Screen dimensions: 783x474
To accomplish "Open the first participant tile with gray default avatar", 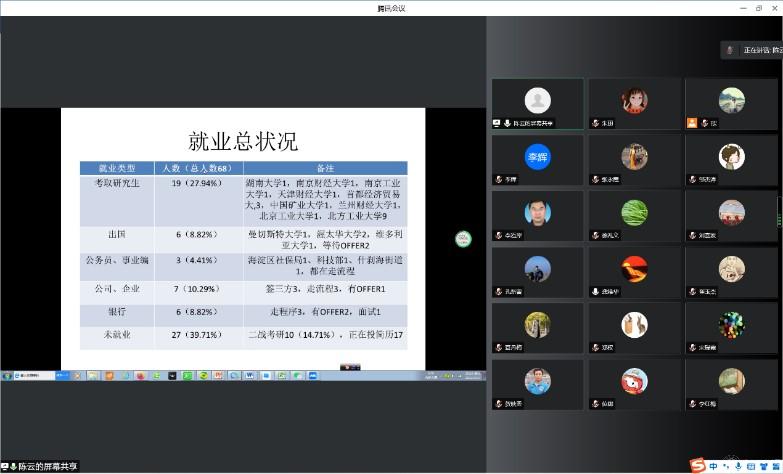I will click(x=538, y=101).
